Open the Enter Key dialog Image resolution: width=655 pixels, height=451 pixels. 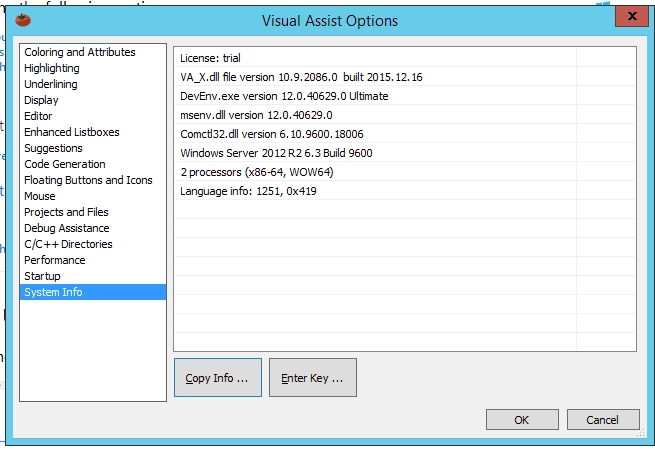click(x=312, y=378)
